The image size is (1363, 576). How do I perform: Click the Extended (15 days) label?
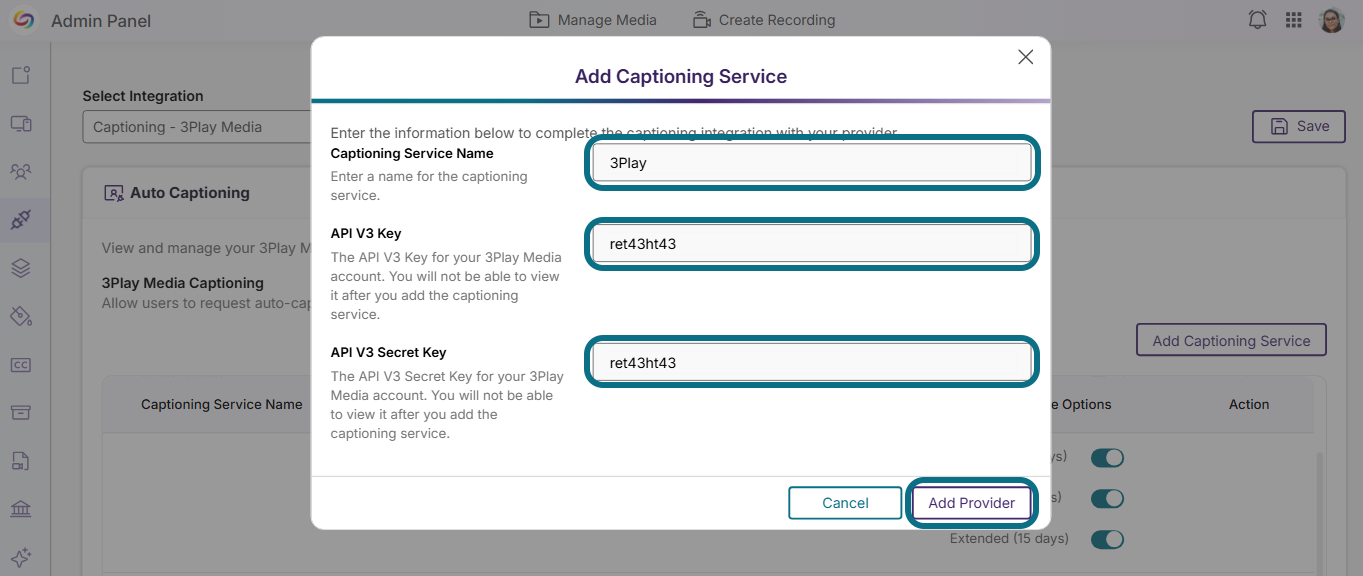[1009, 539]
